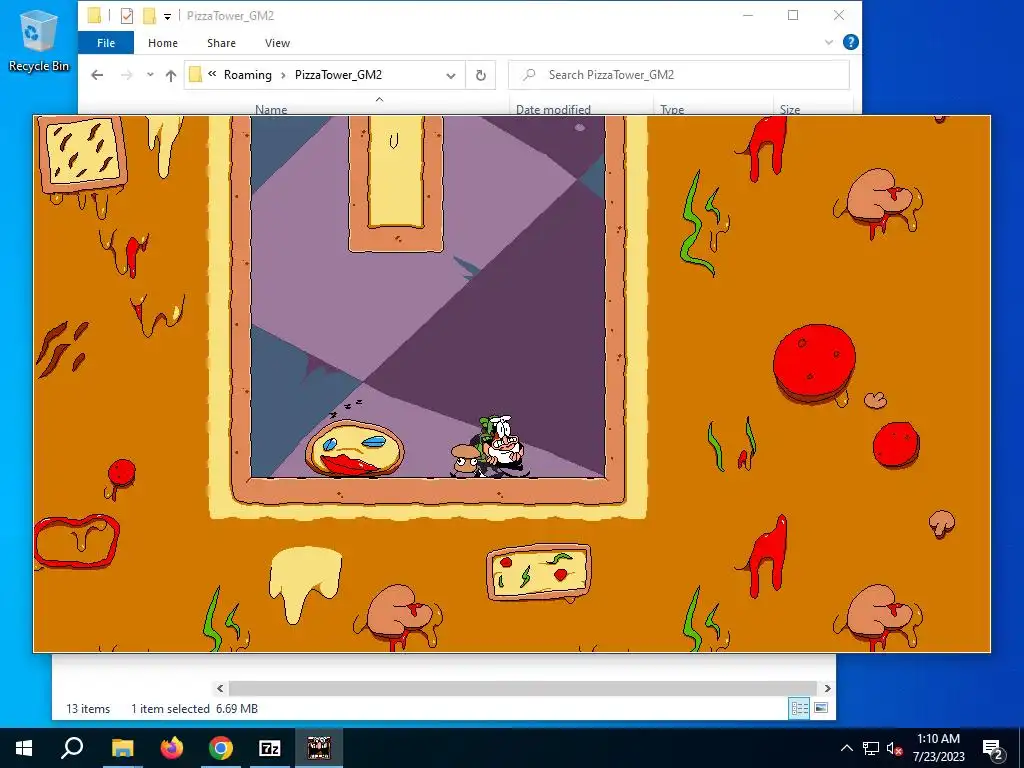This screenshot has height=768, width=1024.
Task: Show hidden system tray icons
Action: 846,748
